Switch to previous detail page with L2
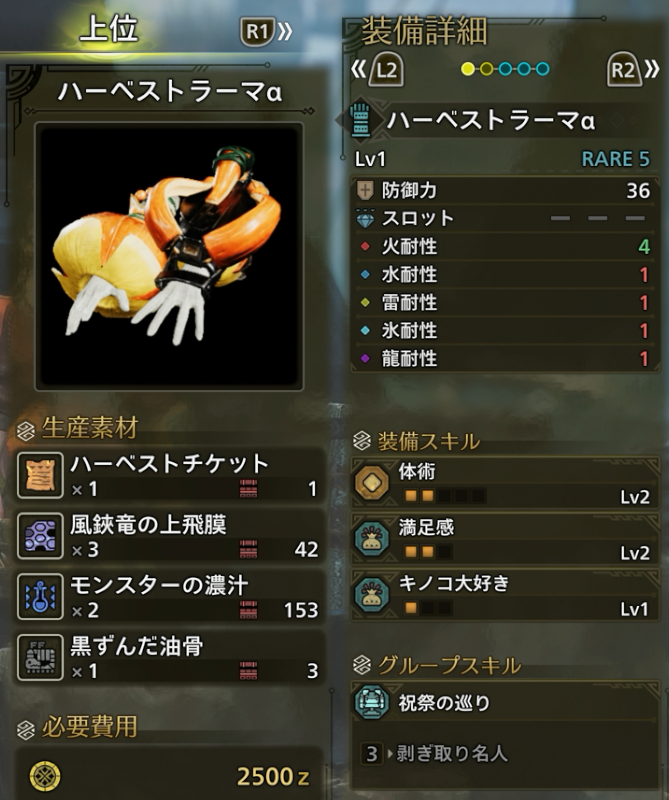This screenshot has width=669, height=800. 378,69
